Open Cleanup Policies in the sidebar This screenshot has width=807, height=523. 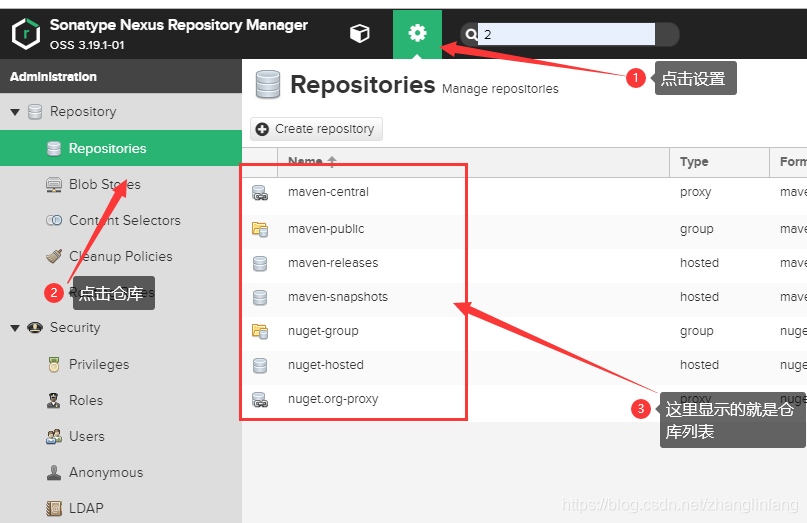[120, 256]
